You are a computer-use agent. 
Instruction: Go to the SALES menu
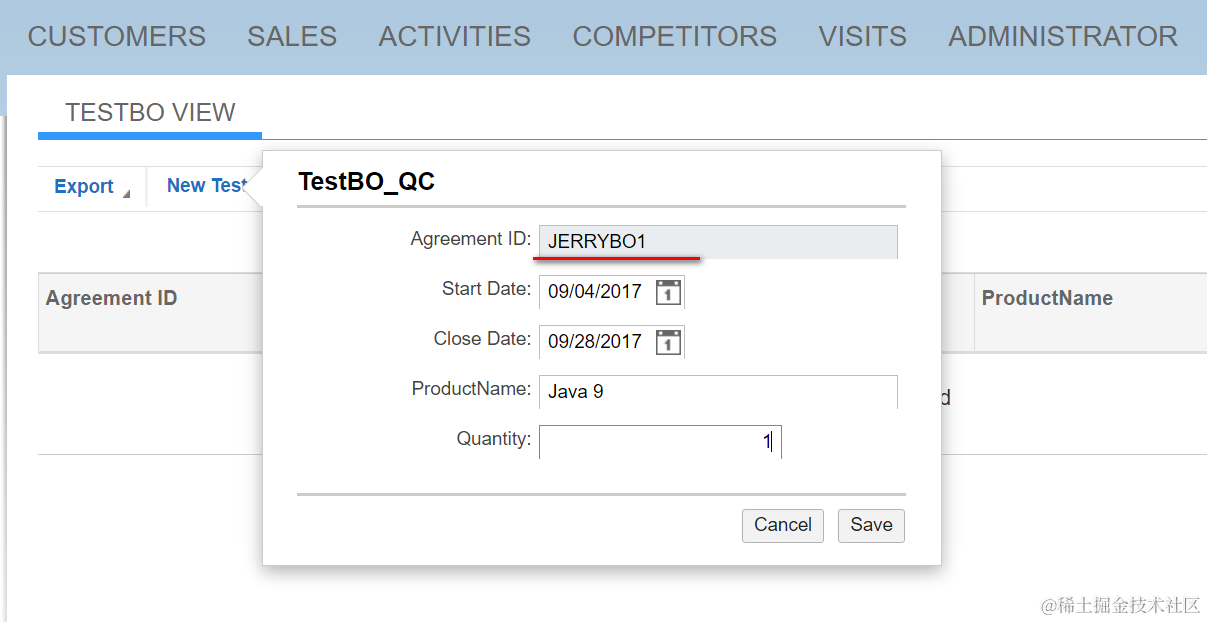pos(292,37)
